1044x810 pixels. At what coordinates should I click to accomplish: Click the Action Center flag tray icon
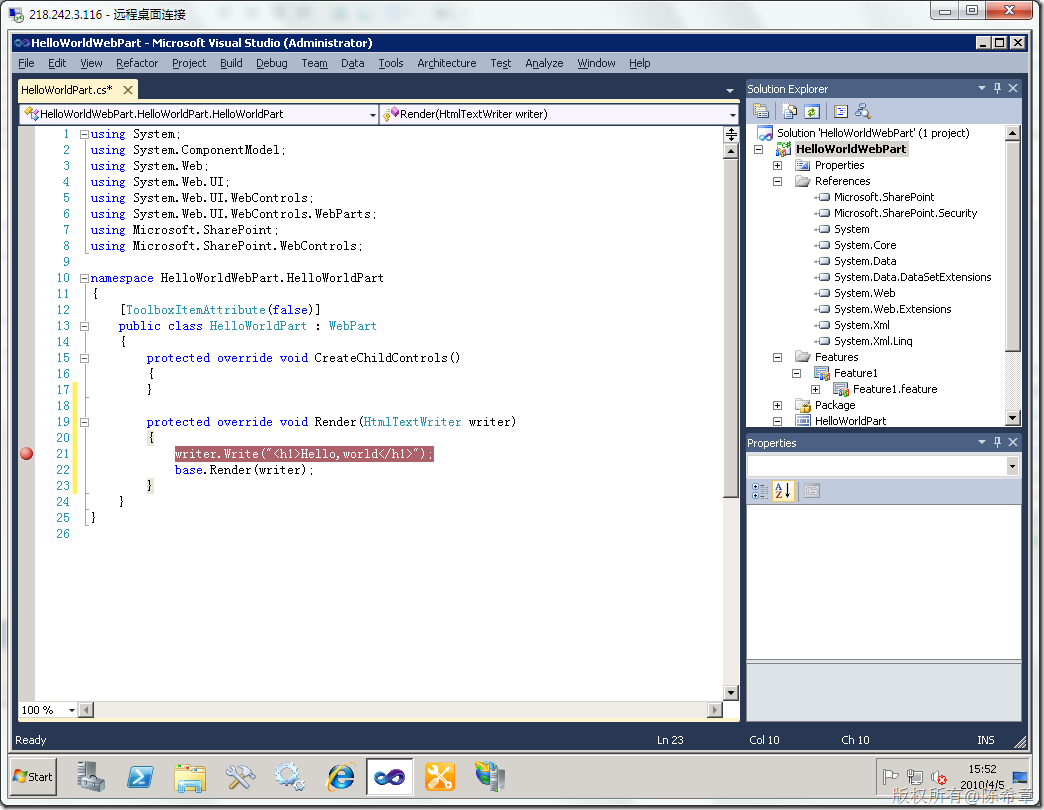(x=890, y=777)
